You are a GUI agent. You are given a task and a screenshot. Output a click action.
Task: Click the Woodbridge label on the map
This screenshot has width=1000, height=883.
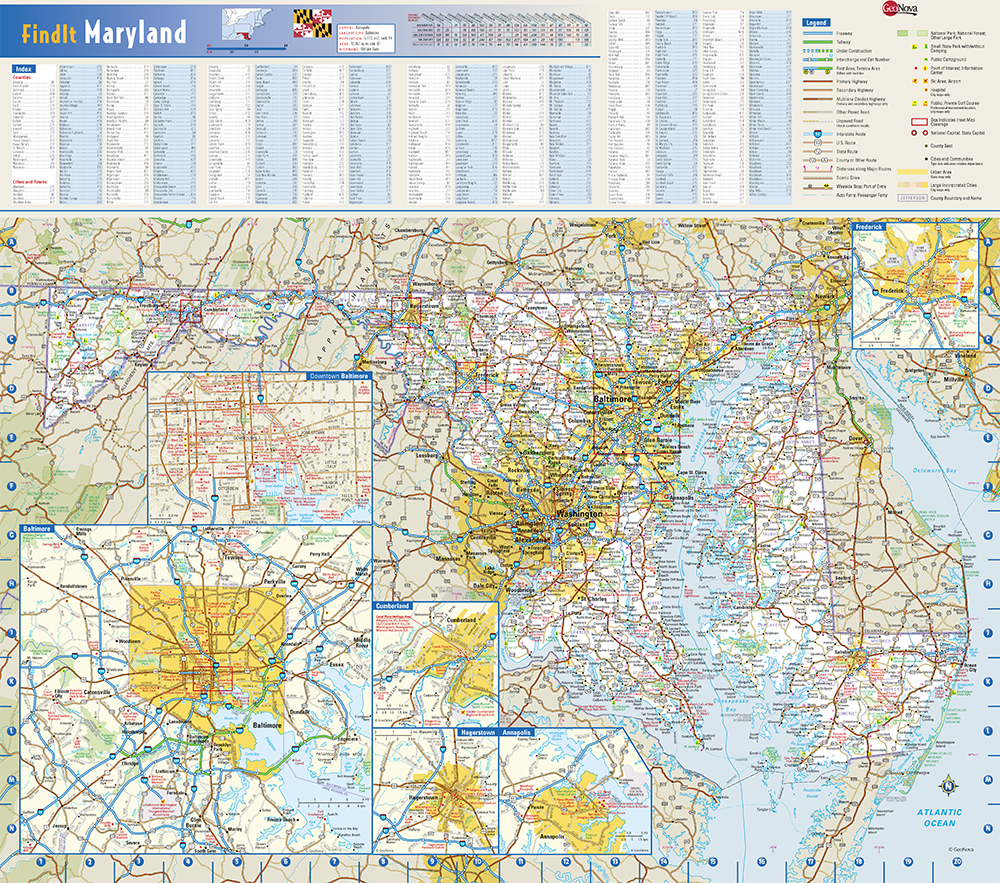(520, 590)
